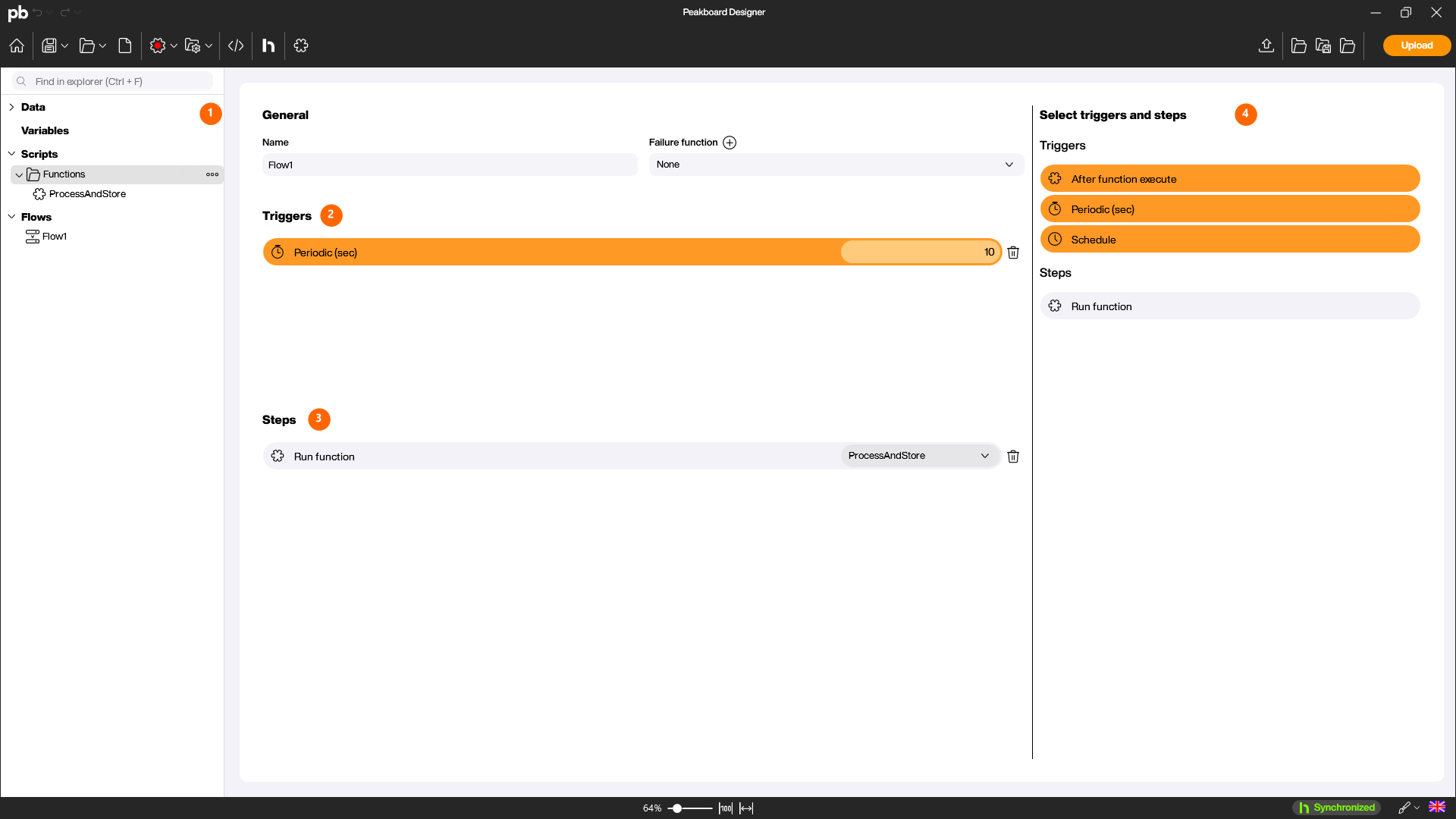
Task: Expand the Data tree node
Action: 11,107
